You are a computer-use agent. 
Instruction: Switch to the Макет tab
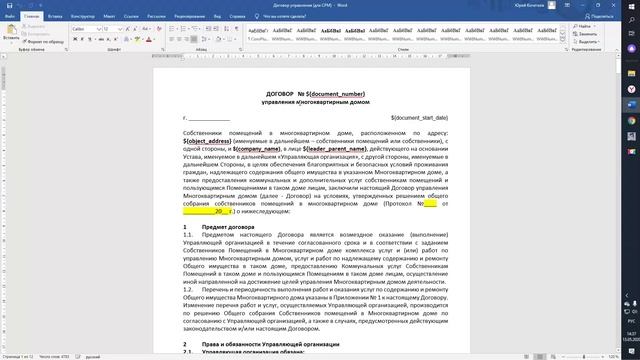[x=109, y=16]
